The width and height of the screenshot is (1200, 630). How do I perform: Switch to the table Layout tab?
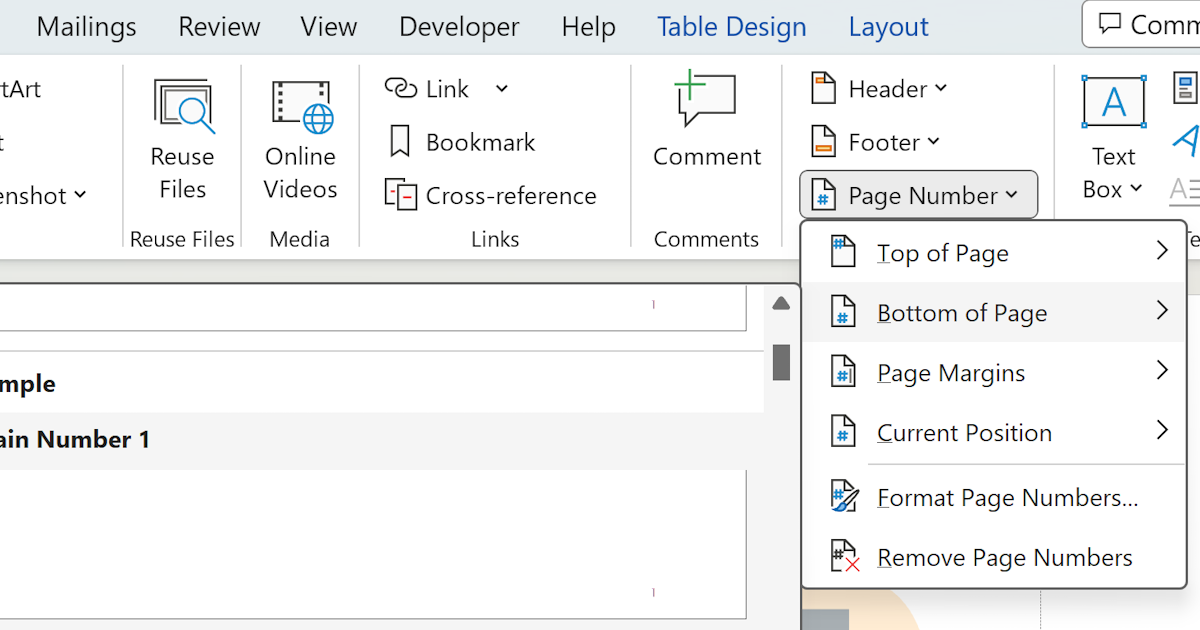tap(888, 27)
